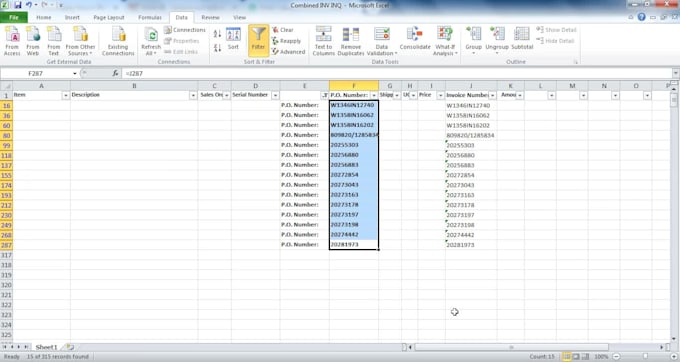Switch to Normal view in status bar
This screenshot has width=680, height=362.
click(566, 357)
